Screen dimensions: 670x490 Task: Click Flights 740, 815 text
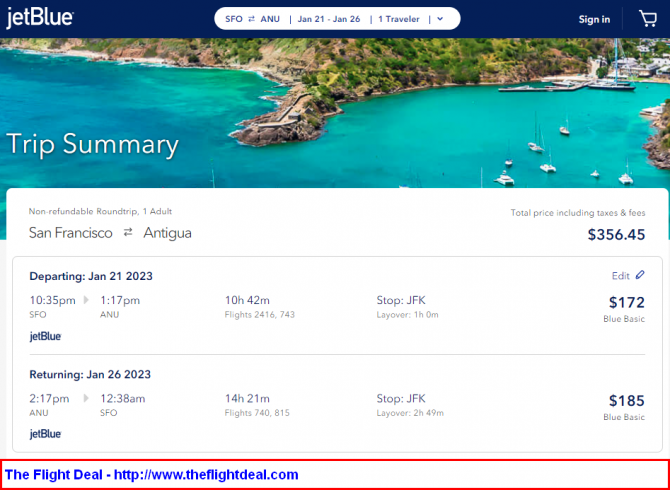pos(257,413)
